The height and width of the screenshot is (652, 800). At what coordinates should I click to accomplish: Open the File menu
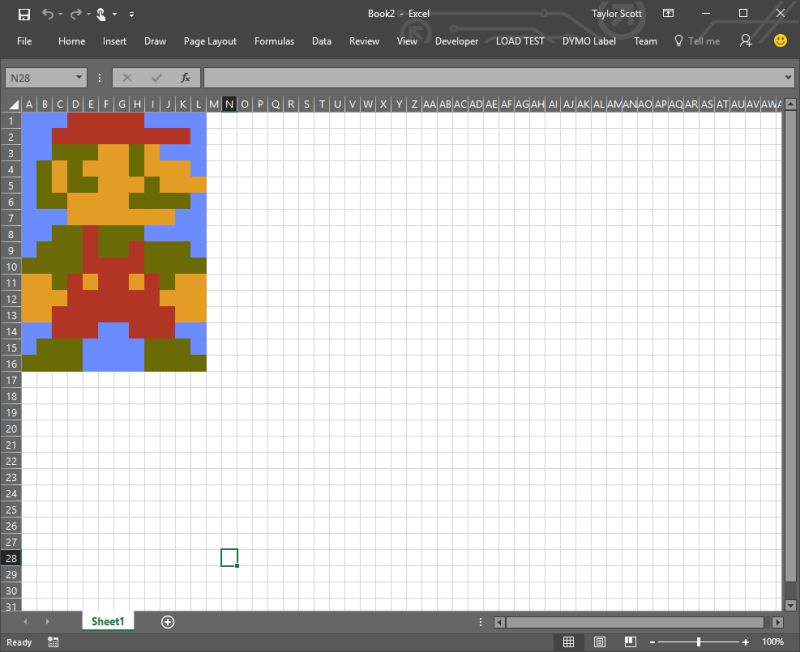[24, 41]
